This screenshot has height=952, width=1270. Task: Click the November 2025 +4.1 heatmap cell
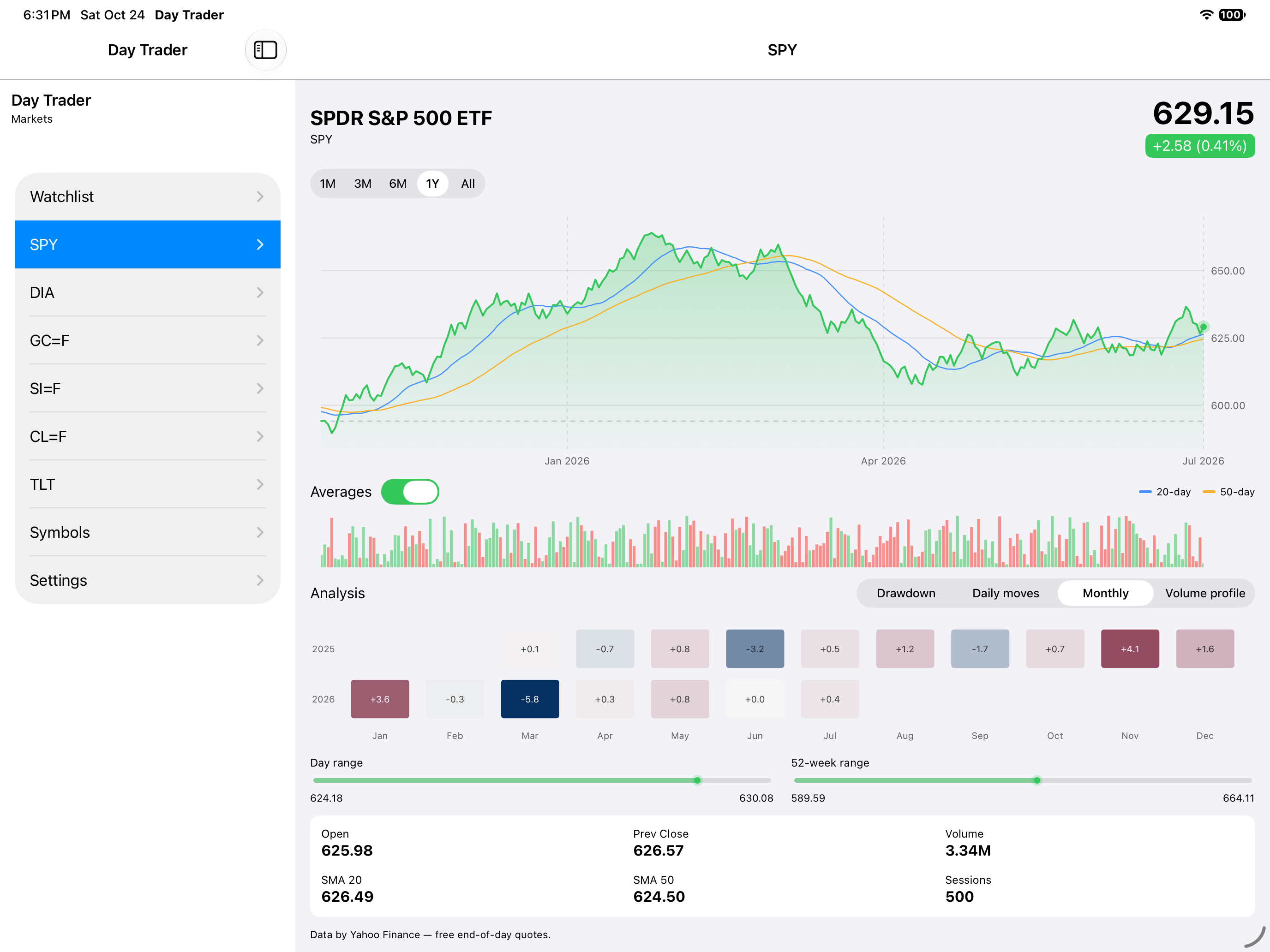point(1130,649)
